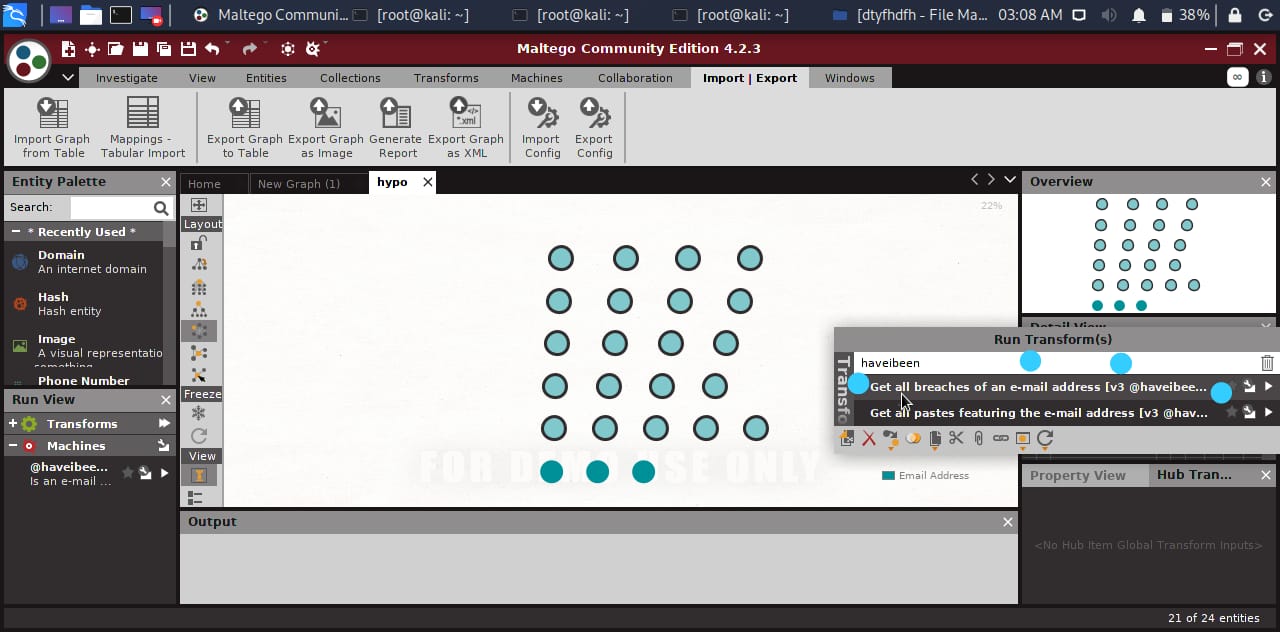The height and width of the screenshot is (632, 1280).
Task: Run the @haveibee... machine play arrow
Action: 164,473
